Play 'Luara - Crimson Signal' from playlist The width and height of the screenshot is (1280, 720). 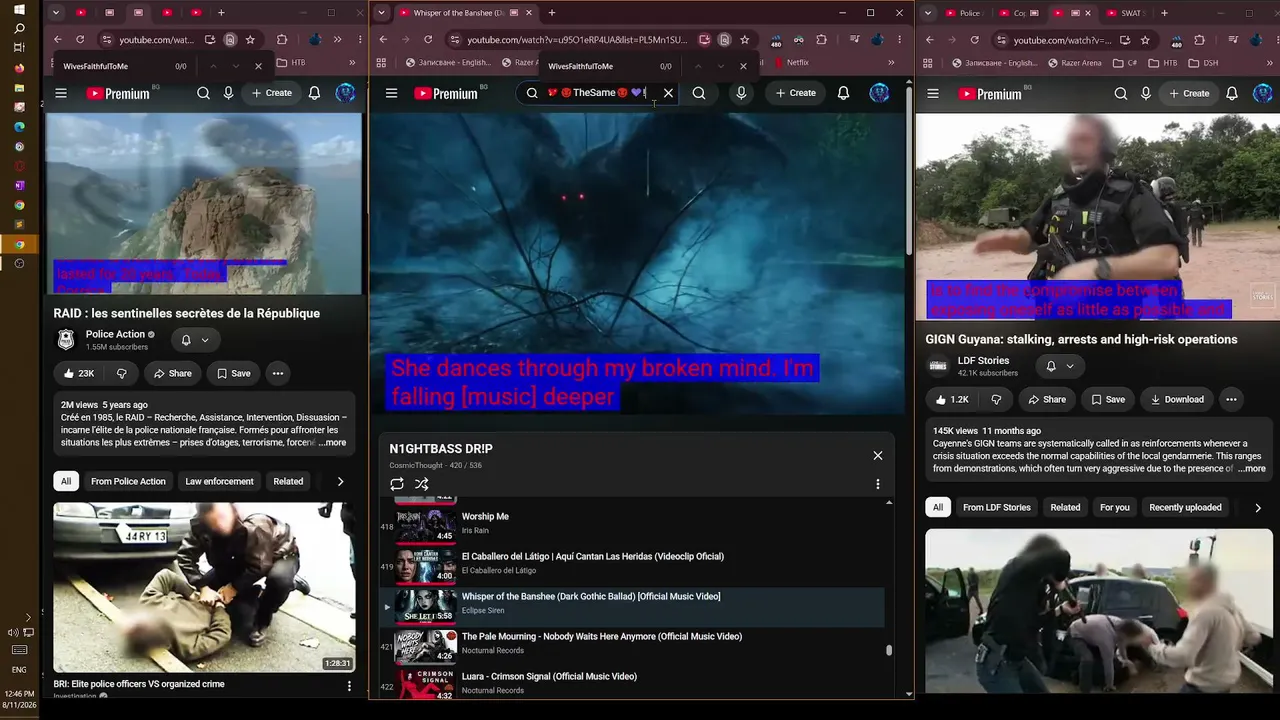(x=549, y=676)
